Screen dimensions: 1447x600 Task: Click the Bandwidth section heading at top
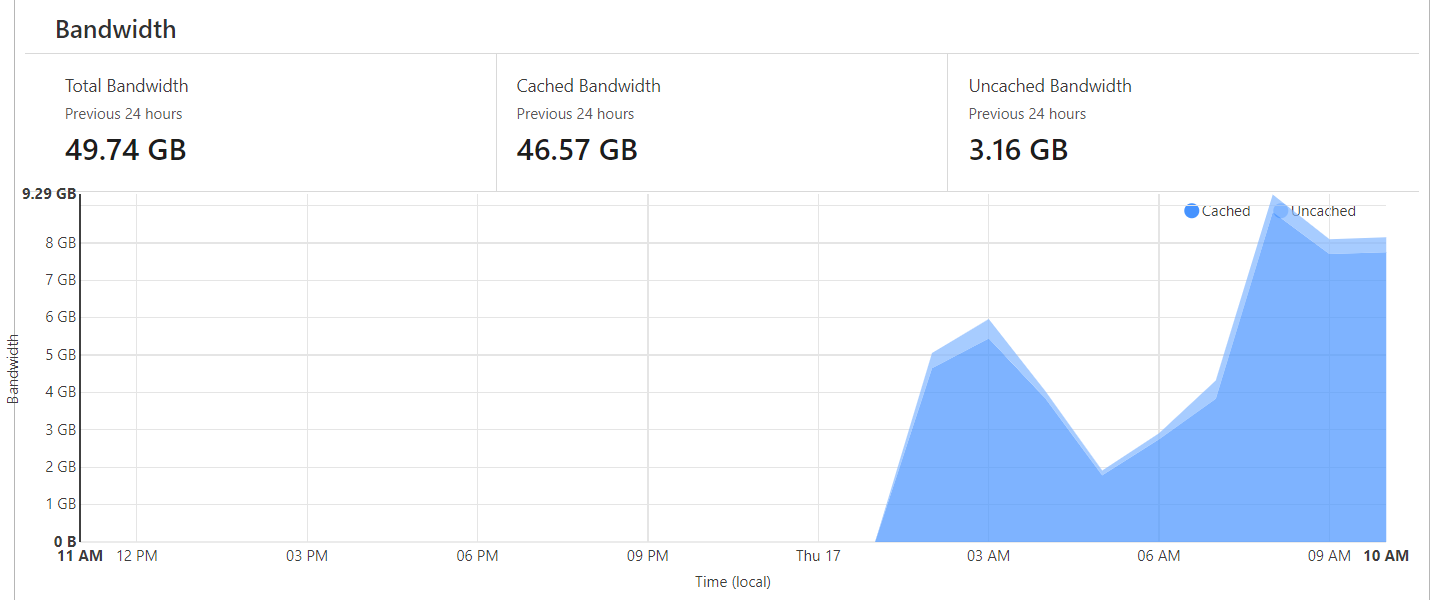(116, 29)
